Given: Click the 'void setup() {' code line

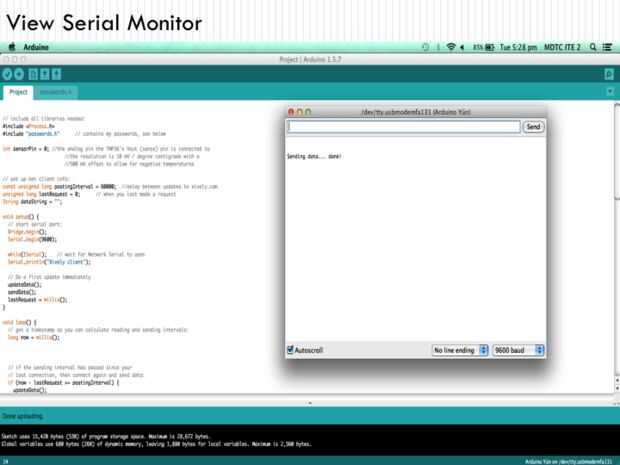Looking at the screenshot, I should 21,217.
